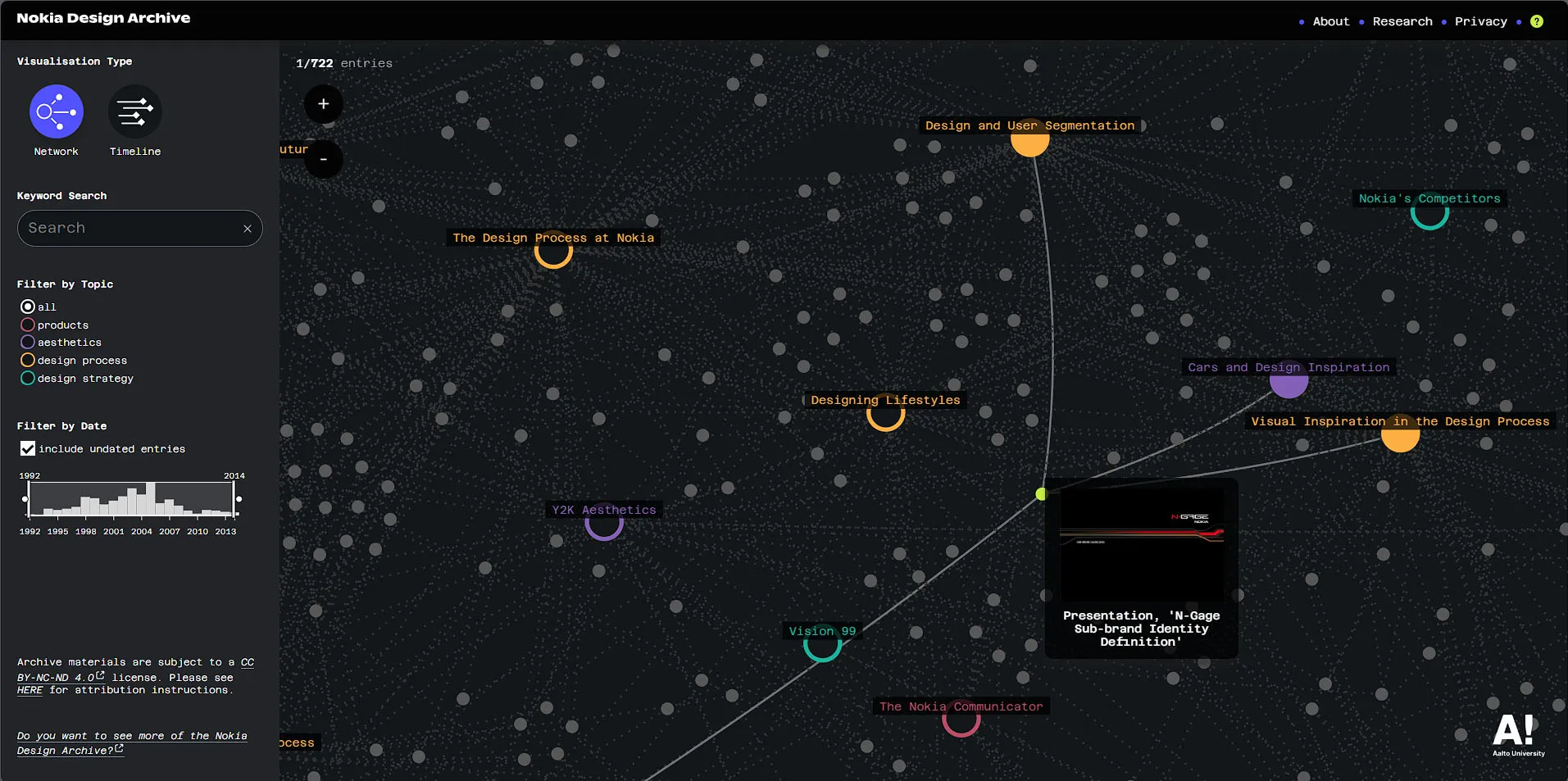This screenshot has width=1568, height=781.
Task: Open the N-Gage presentation thumbnail image
Action: pos(1142,545)
